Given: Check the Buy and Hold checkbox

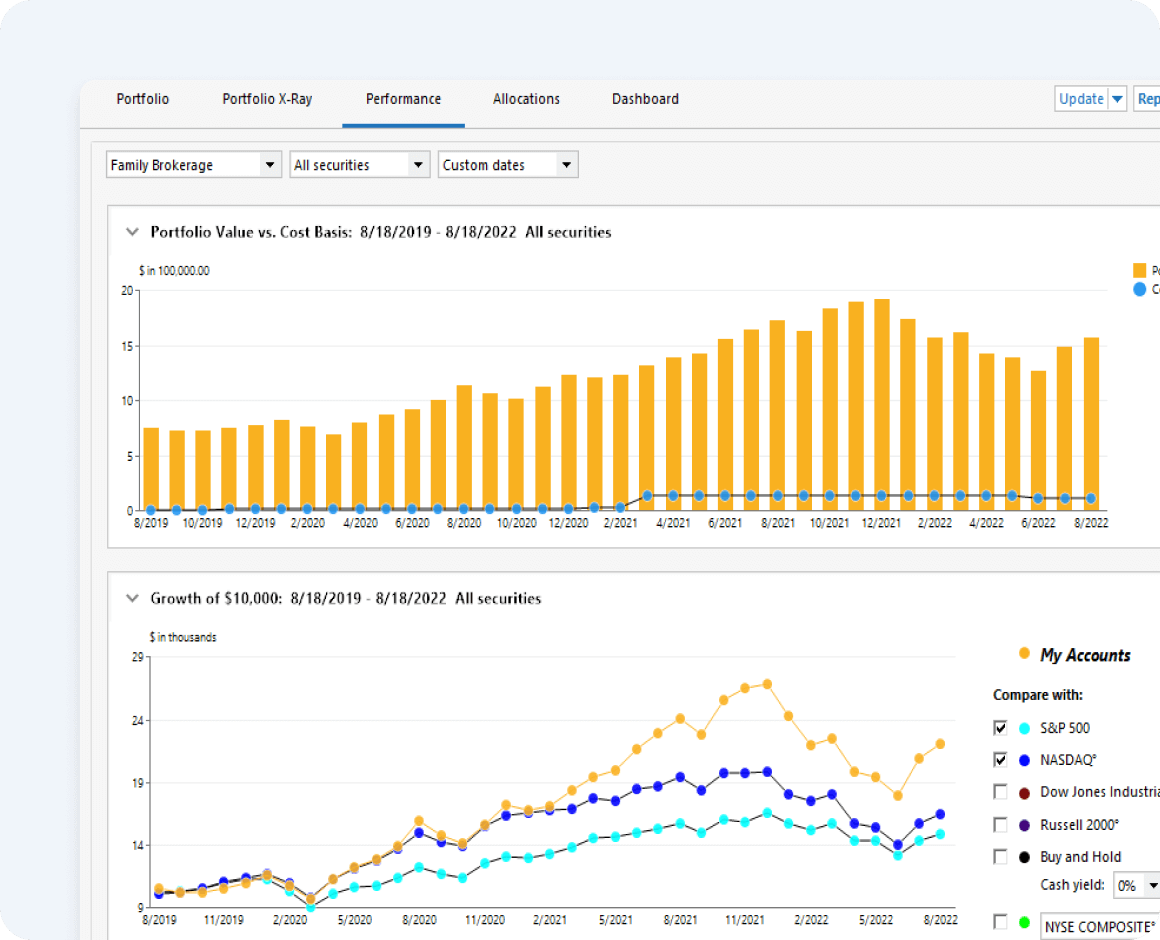Looking at the screenshot, I should coord(1000,856).
